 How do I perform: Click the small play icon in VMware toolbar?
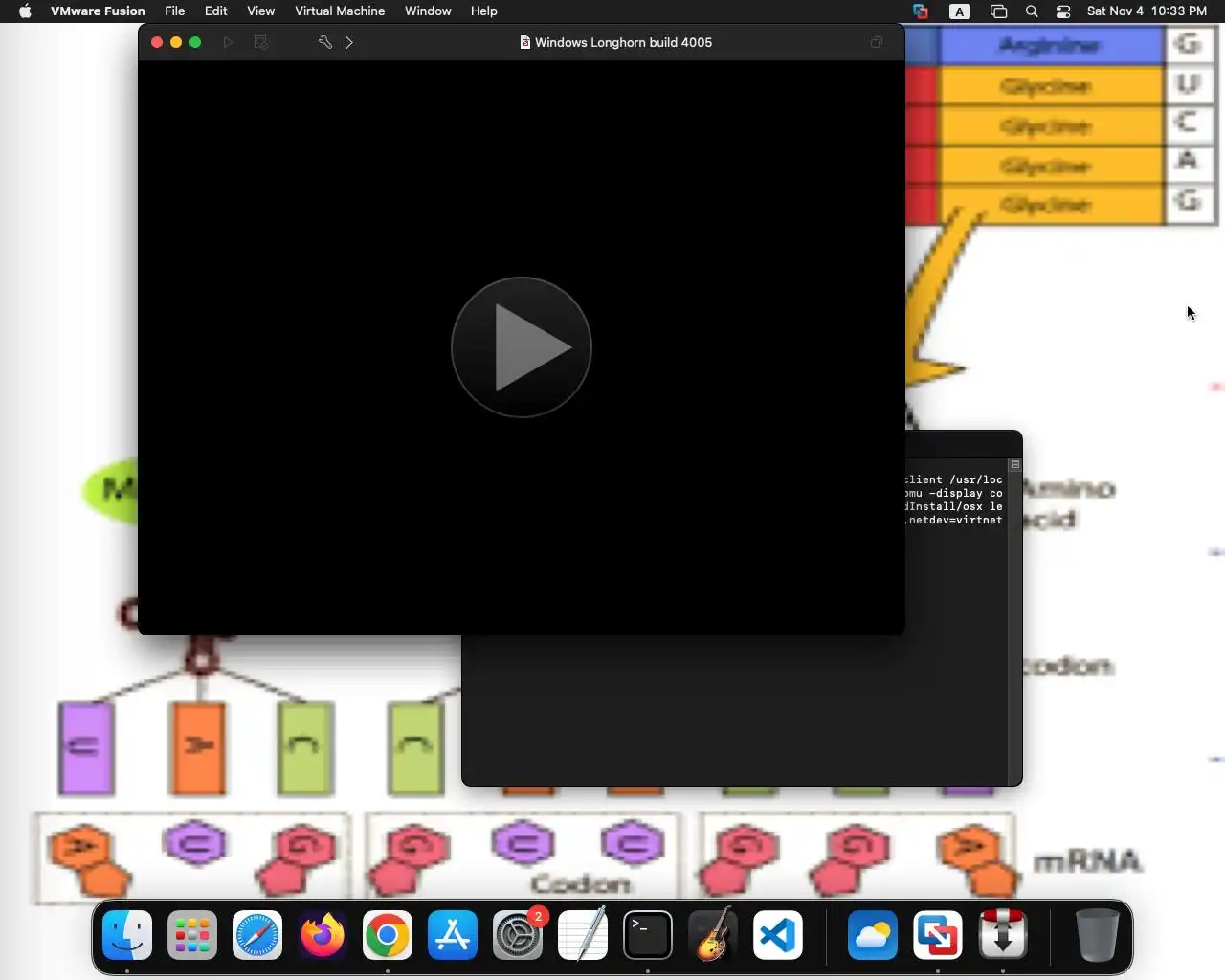click(x=228, y=42)
